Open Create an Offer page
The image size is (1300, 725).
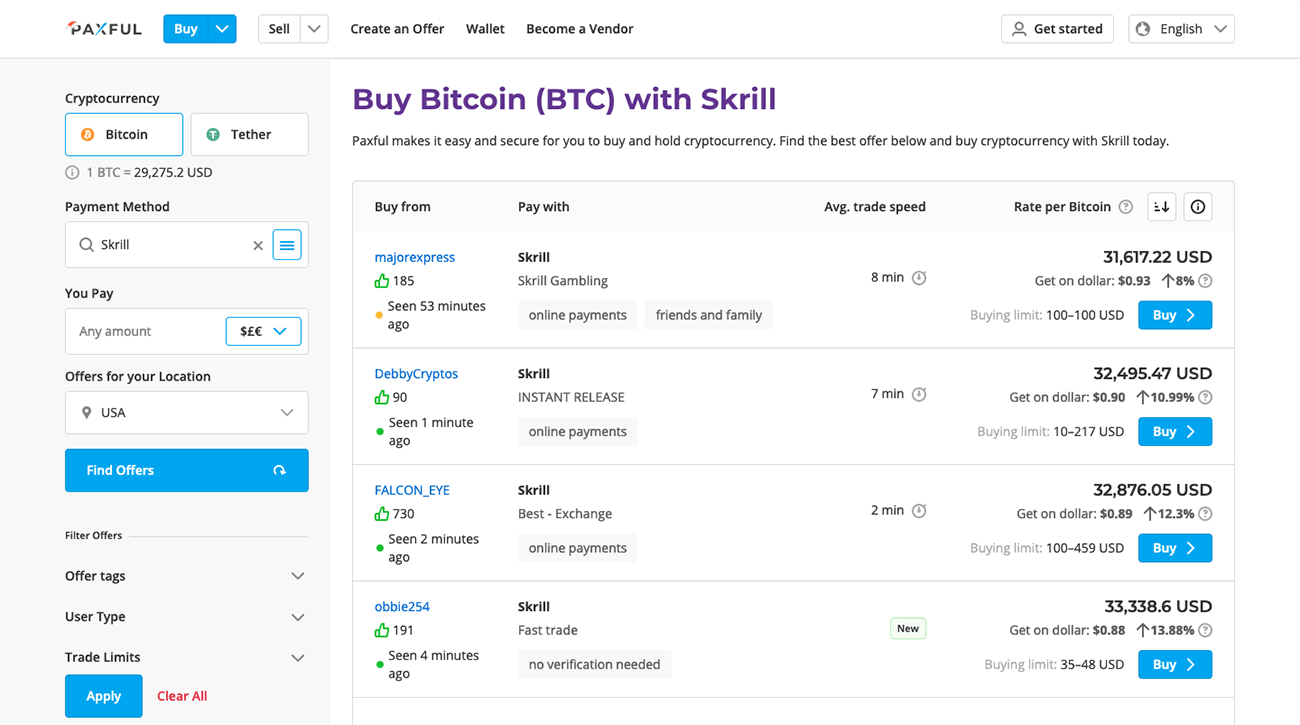pos(397,29)
